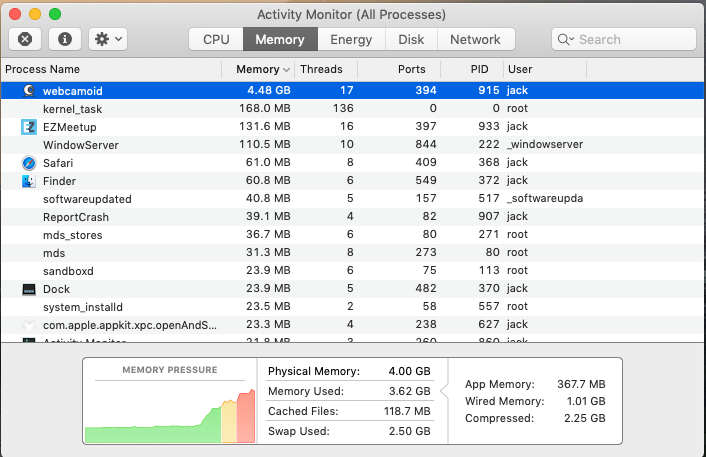Image resolution: width=706 pixels, height=457 pixels.
Task: Open the process info inspector icon
Action: pyautogui.click(x=65, y=39)
